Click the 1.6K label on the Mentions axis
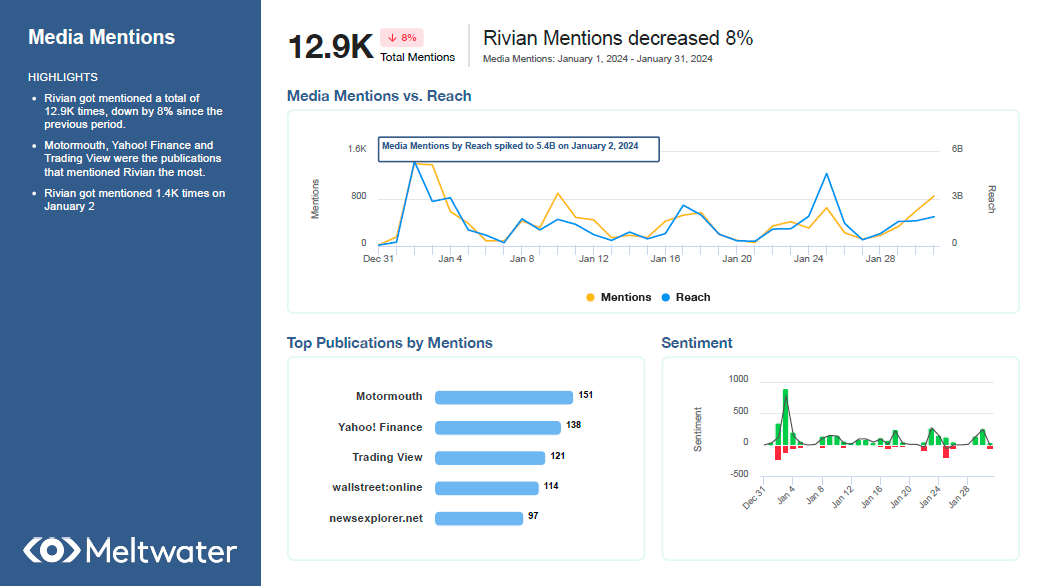 pyautogui.click(x=357, y=149)
